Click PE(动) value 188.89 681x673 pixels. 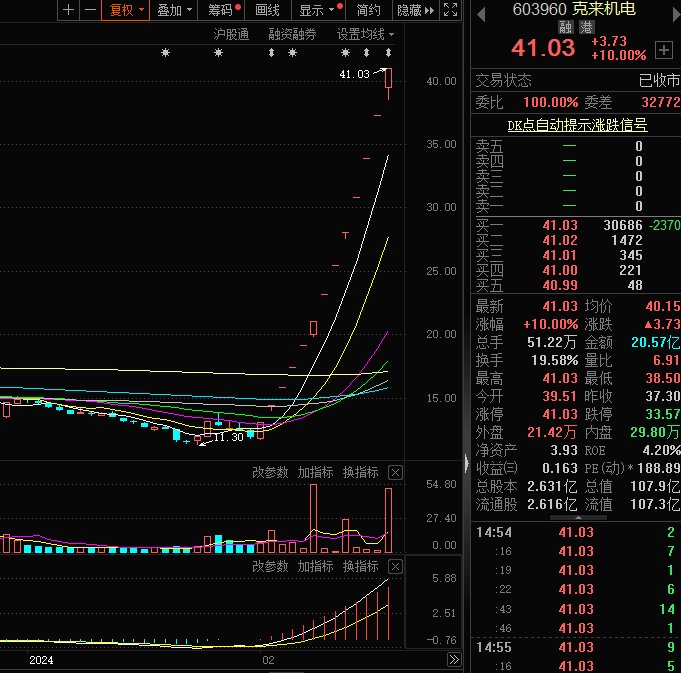click(x=658, y=468)
